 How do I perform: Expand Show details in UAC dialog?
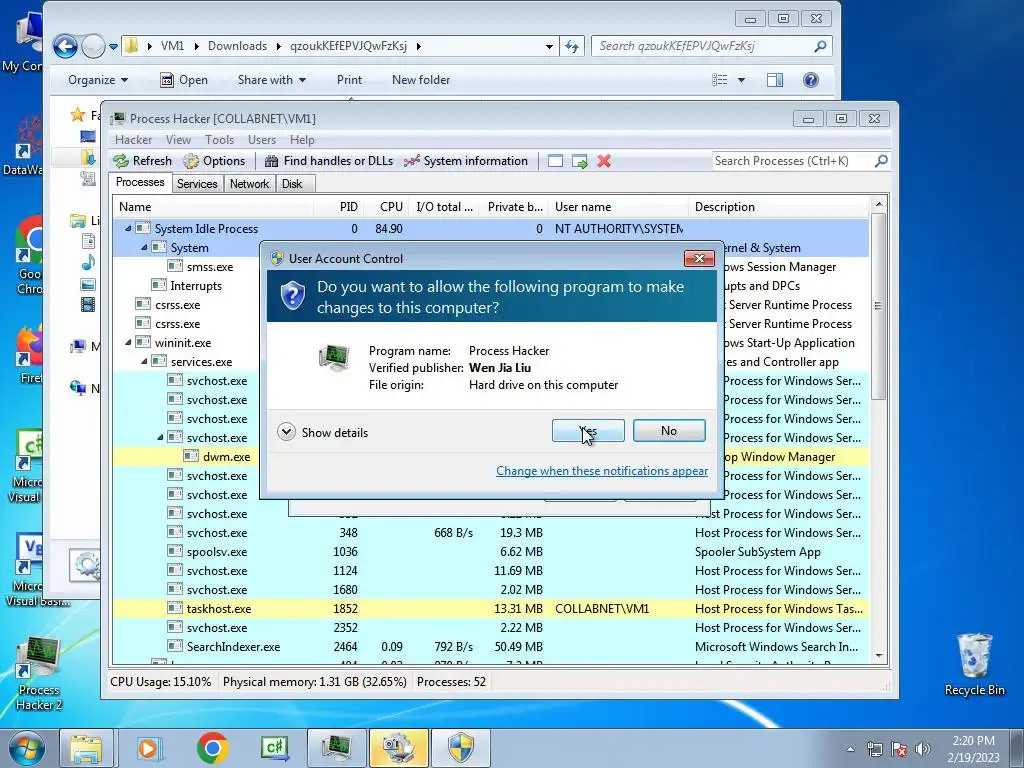[x=323, y=432]
